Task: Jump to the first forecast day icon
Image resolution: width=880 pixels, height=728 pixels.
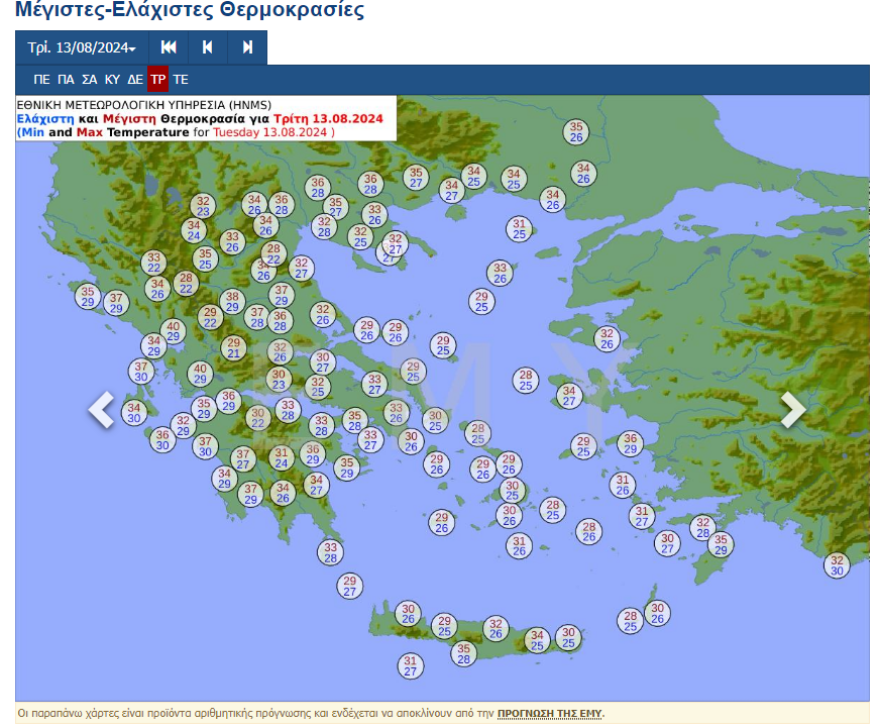Action: tap(169, 47)
